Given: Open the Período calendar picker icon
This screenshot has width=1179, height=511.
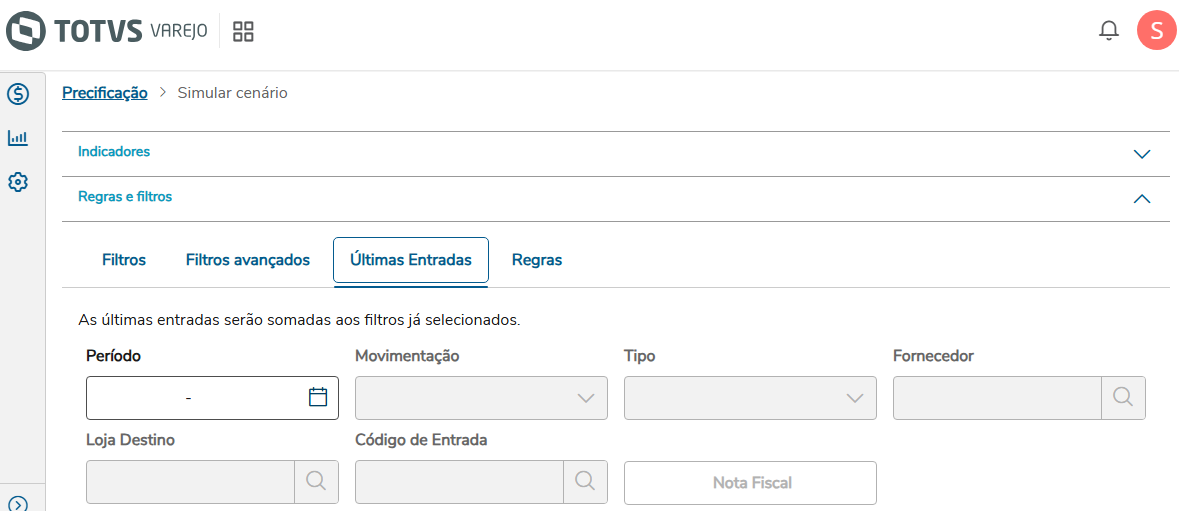Looking at the screenshot, I should tap(318, 397).
